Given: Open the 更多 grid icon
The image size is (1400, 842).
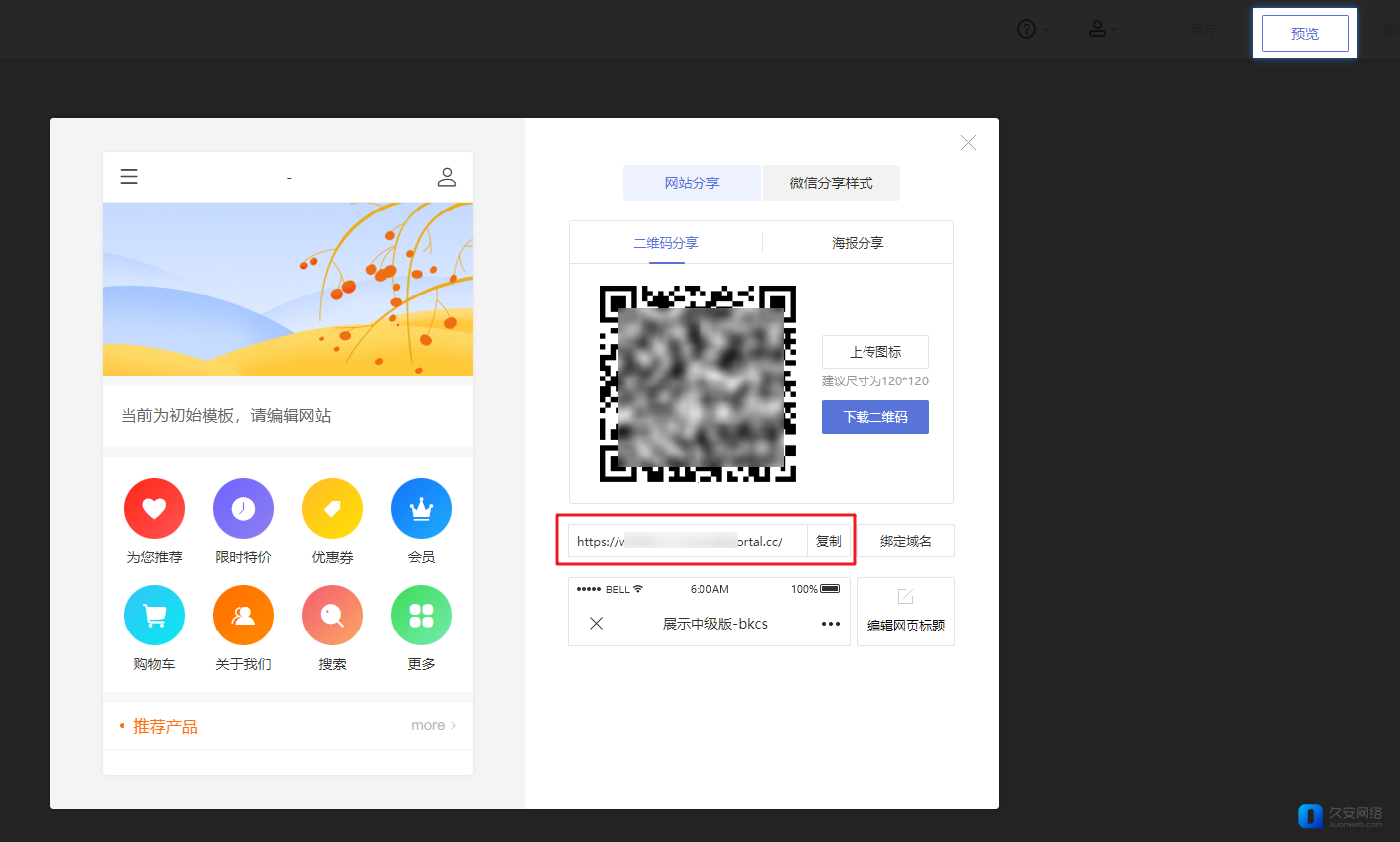Looking at the screenshot, I should pos(421,616).
